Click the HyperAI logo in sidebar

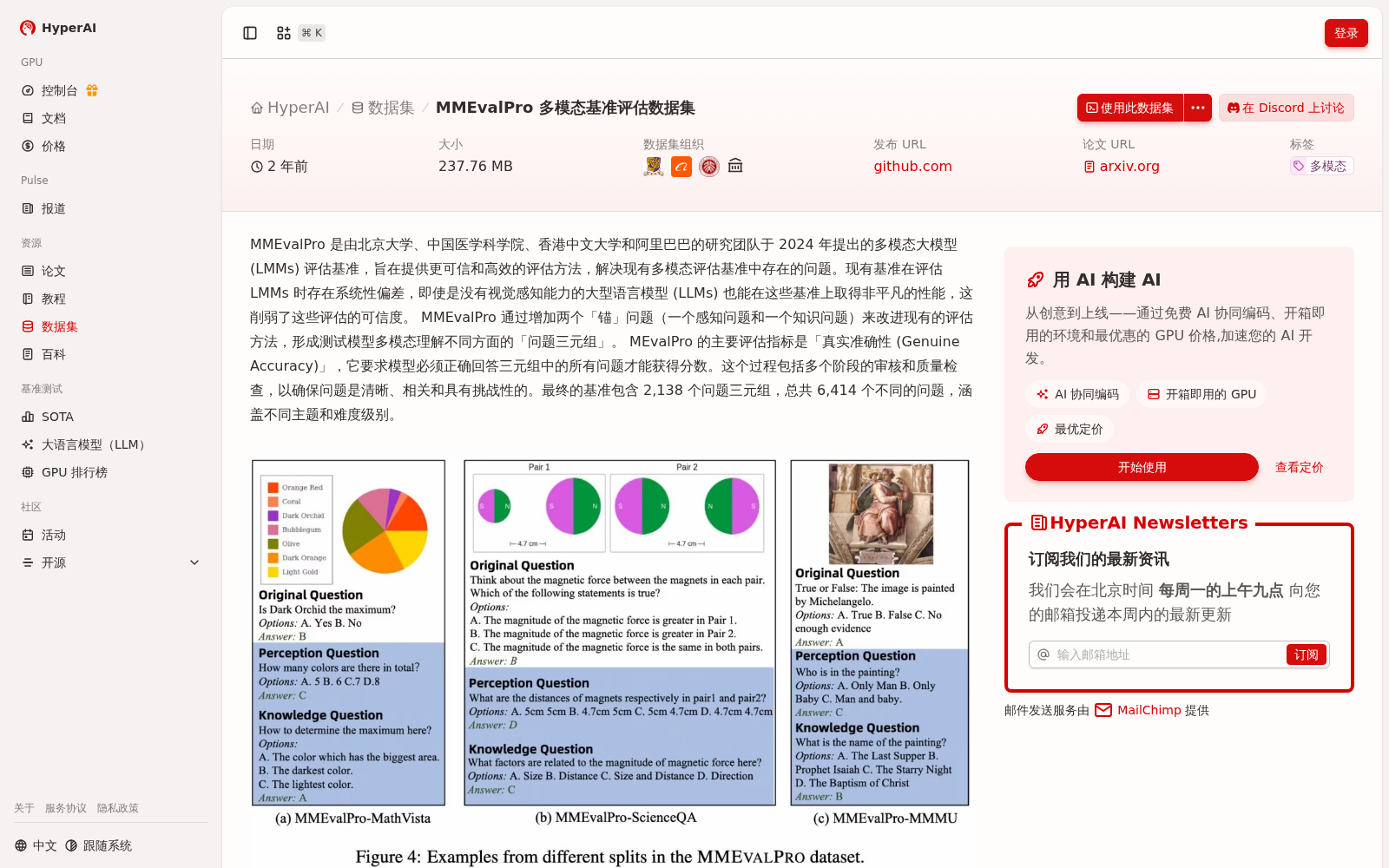pos(58,28)
